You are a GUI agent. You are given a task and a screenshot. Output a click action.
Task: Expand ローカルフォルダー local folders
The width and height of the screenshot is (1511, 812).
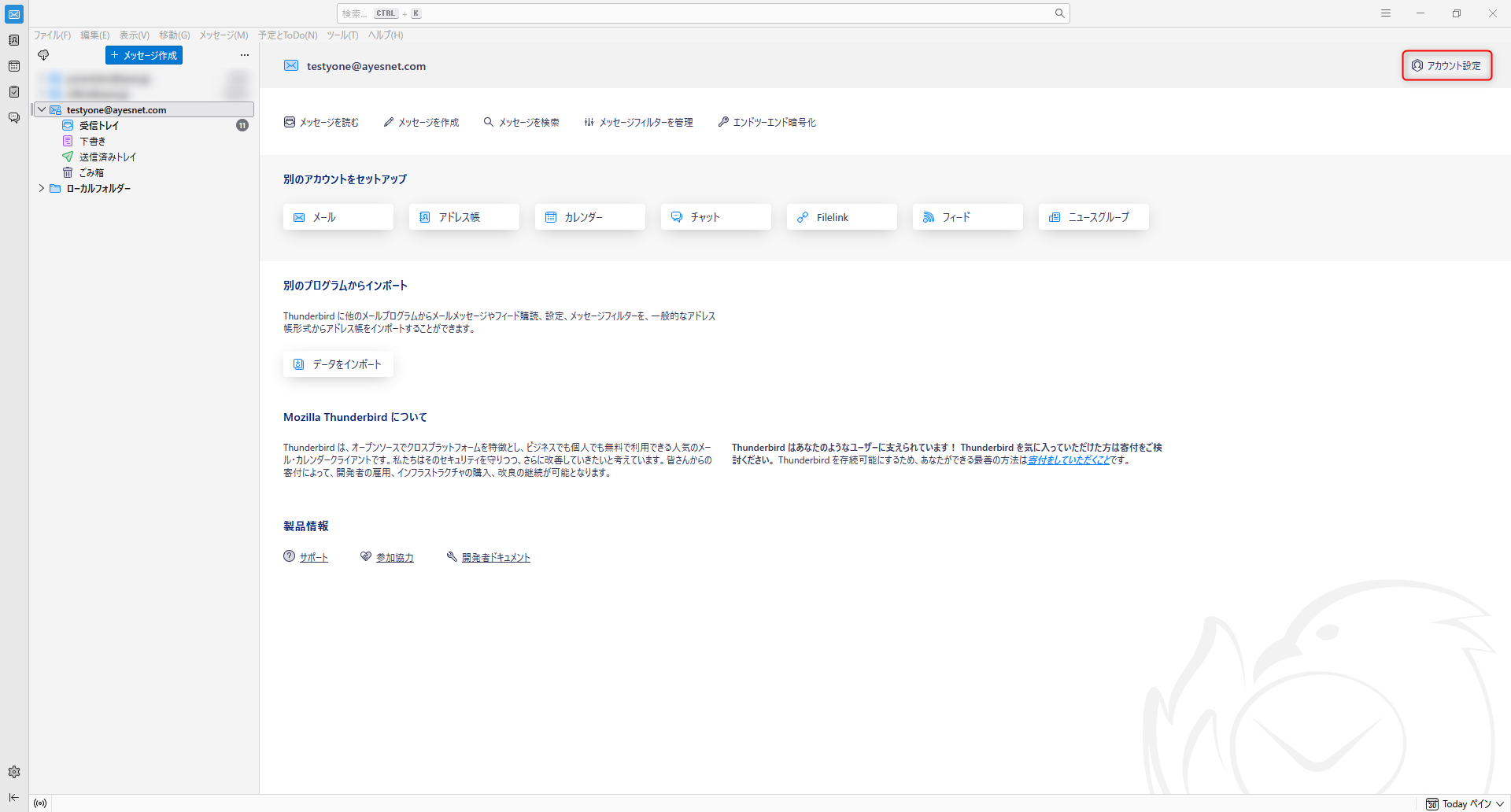coord(42,188)
